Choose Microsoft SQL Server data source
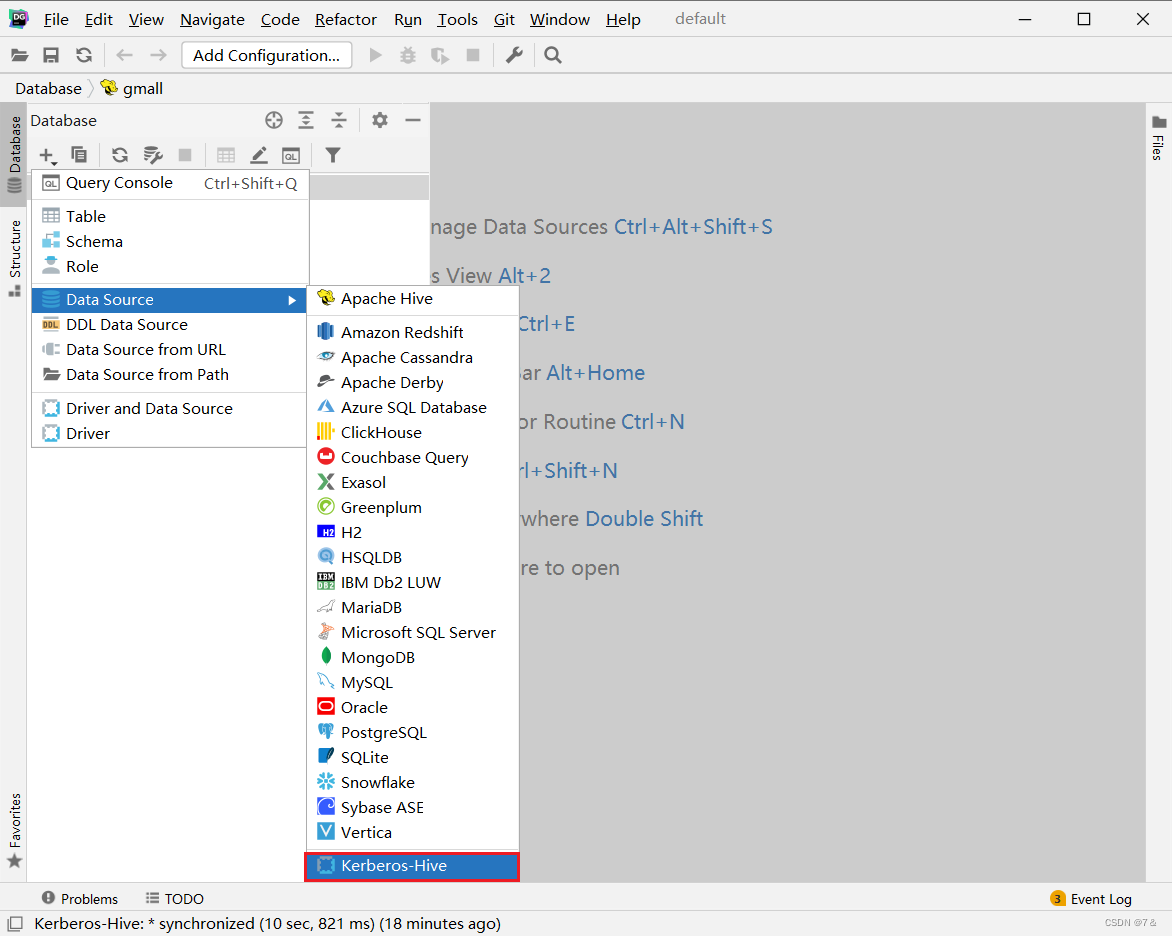Image resolution: width=1172 pixels, height=936 pixels. [413, 632]
